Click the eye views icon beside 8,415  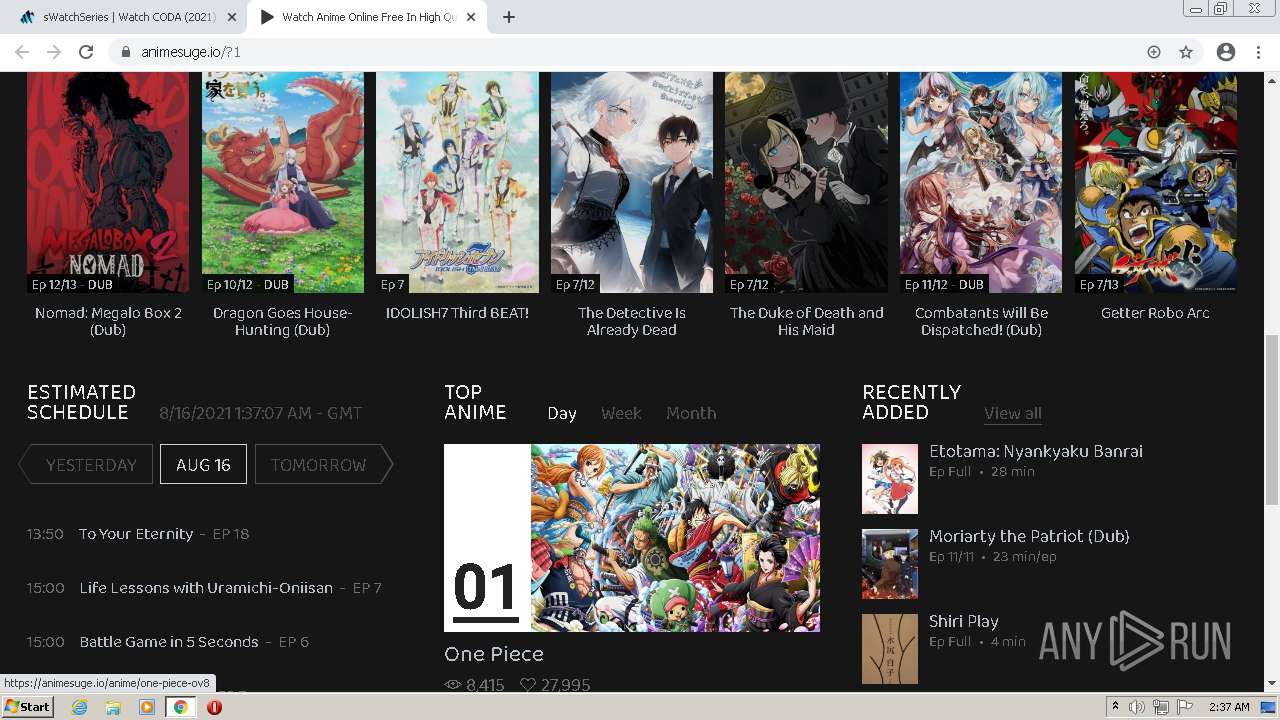[453, 685]
